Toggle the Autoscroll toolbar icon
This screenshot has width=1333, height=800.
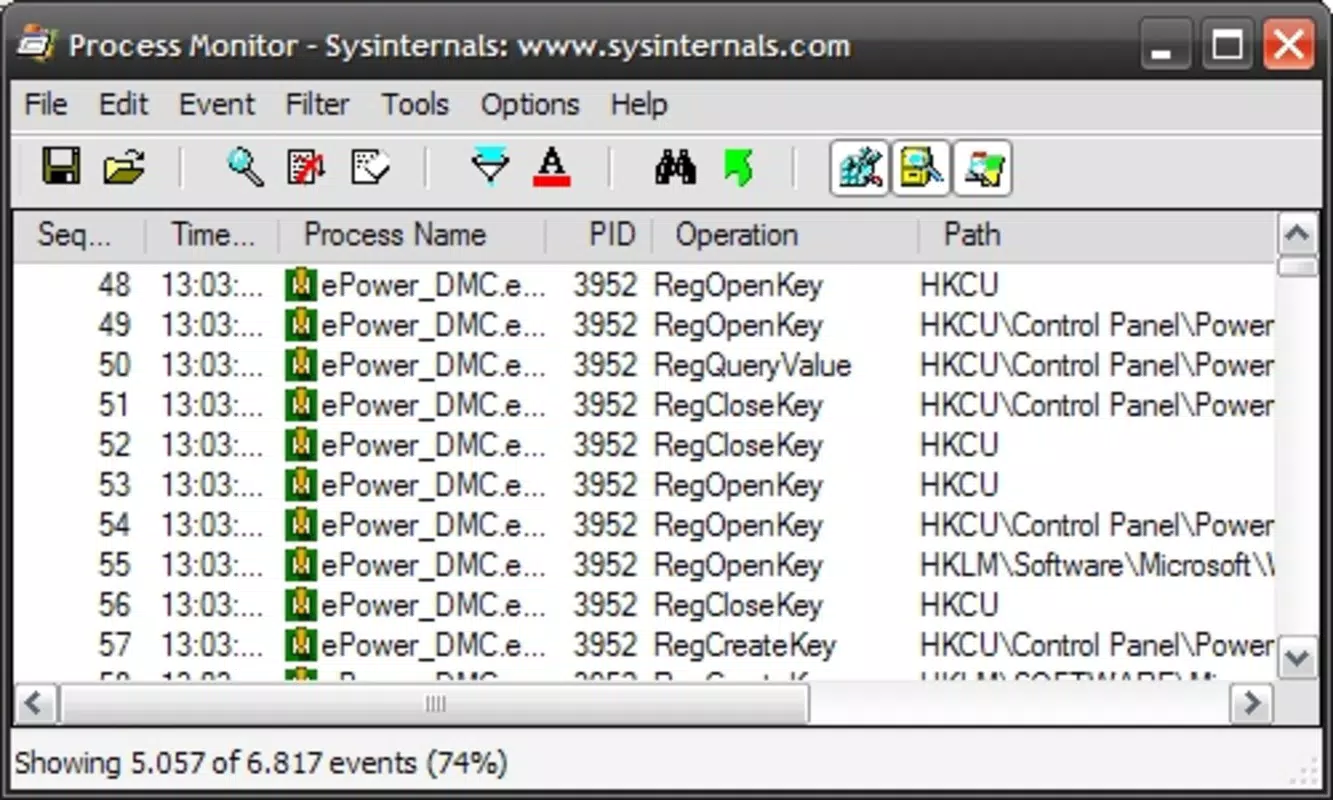coord(307,166)
